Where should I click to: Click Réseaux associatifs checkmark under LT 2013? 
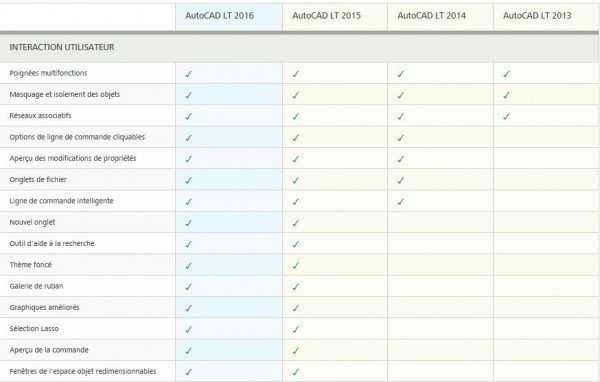pyautogui.click(x=506, y=117)
